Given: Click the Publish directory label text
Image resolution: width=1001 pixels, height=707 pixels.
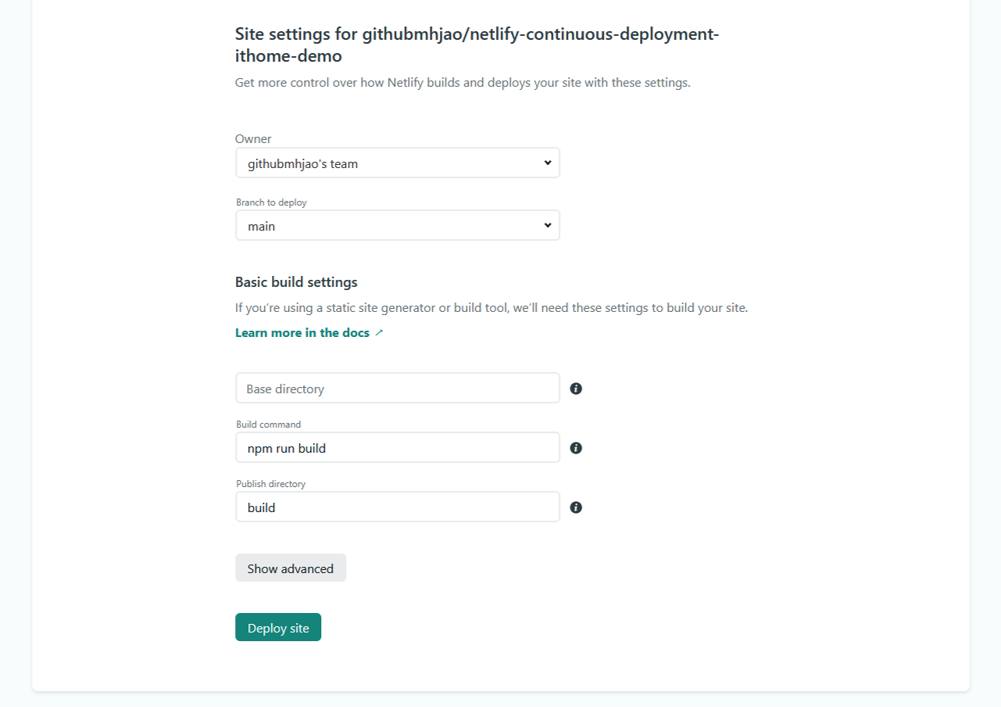Looking at the screenshot, I should pyautogui.click(x=271, y=484).
